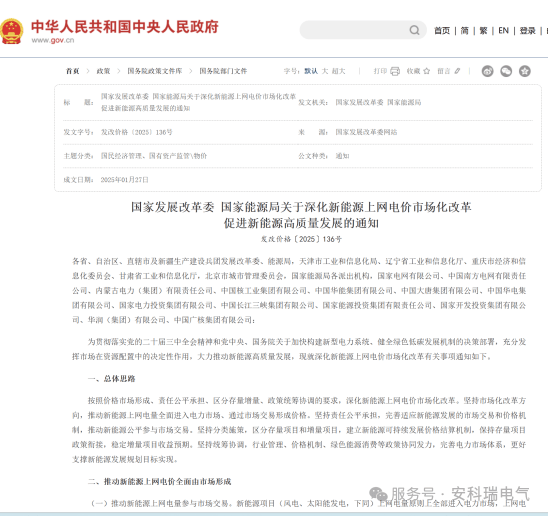Share via the Qzone star icon
548x516 pixels.
click(525, 71)
